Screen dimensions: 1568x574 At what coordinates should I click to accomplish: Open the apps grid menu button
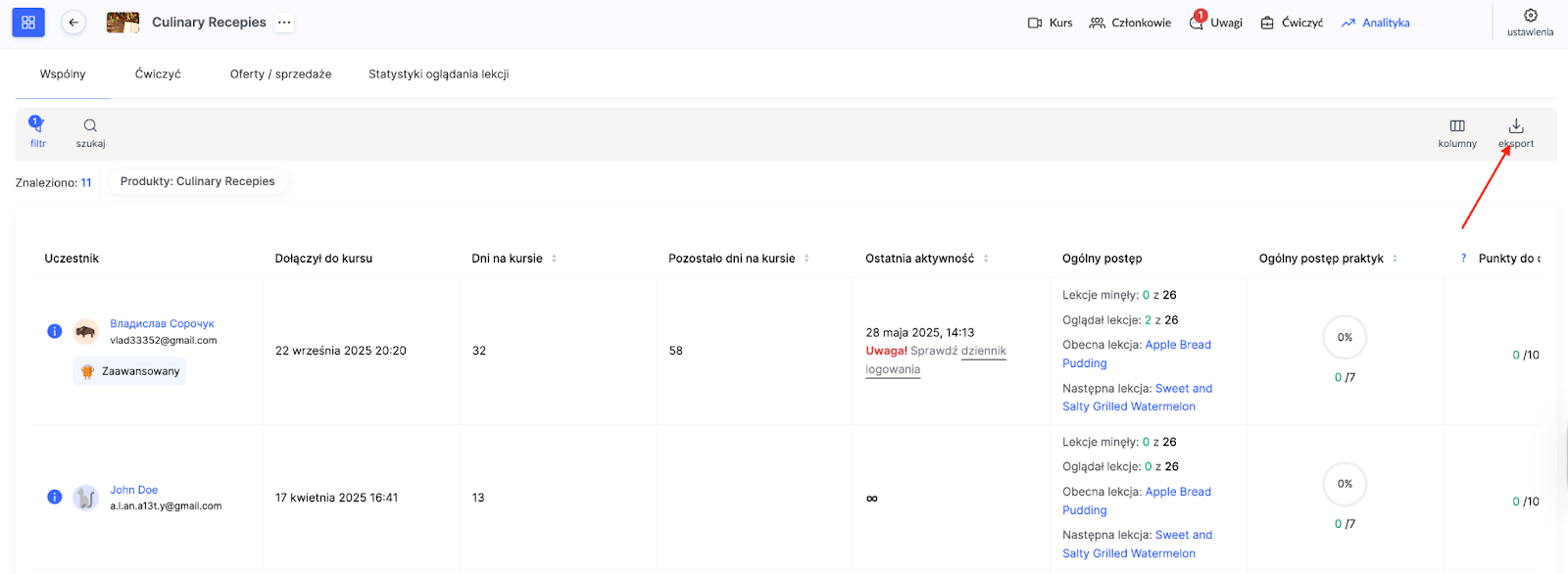point(28,23)
